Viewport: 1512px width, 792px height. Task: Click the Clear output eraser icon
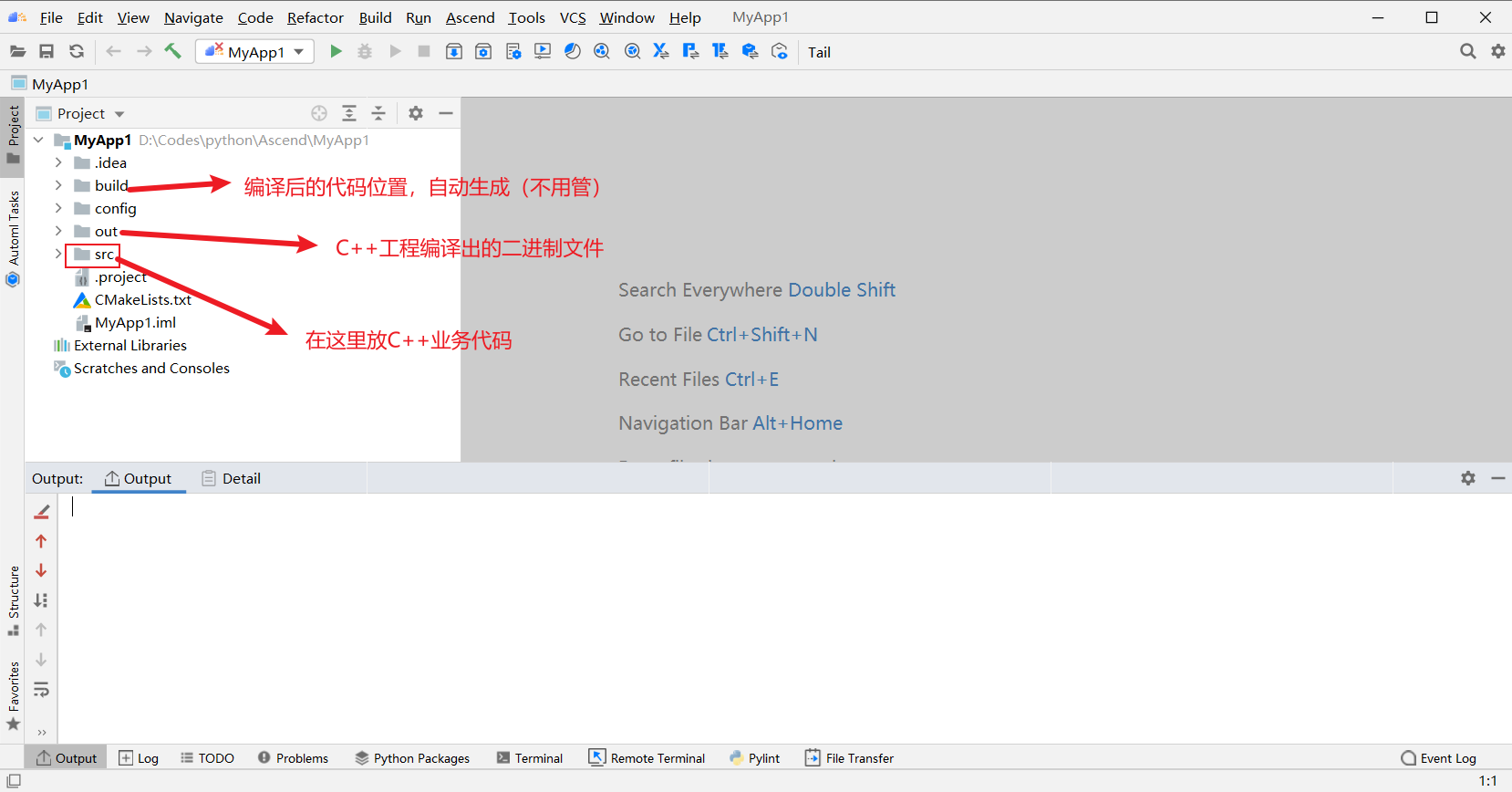click(x=41, y=511)
